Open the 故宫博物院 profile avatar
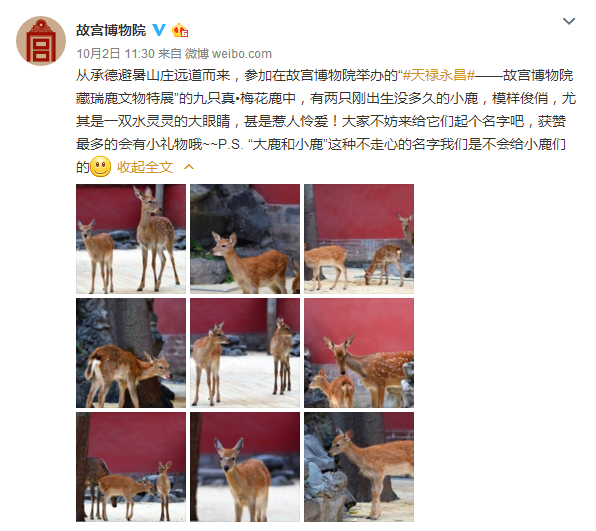Image resolution: width=596 pixels, height=531 pixels. (41, 41)
